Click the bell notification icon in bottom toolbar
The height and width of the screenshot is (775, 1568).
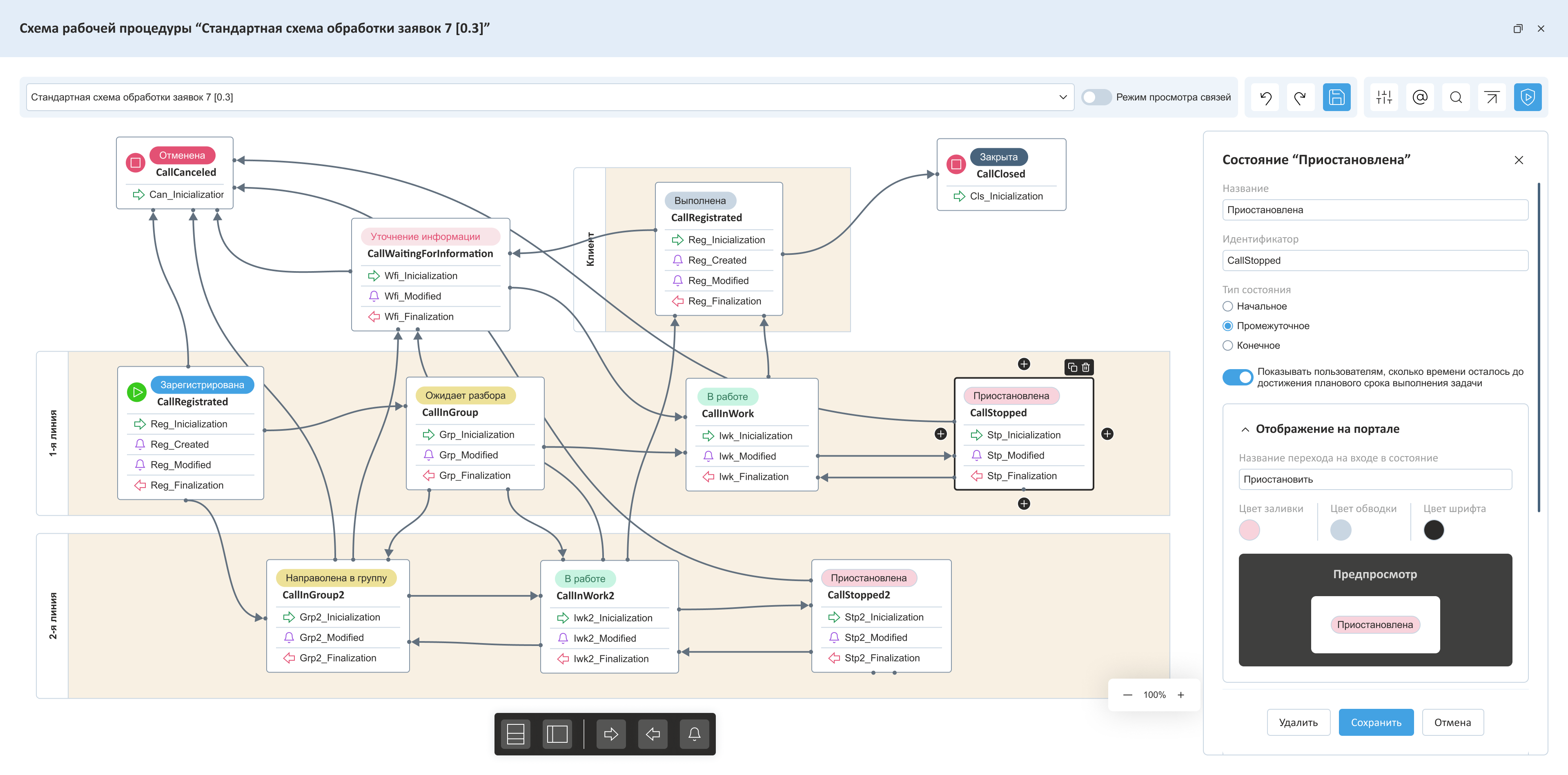pyautogui.click(x=694, y=734)
